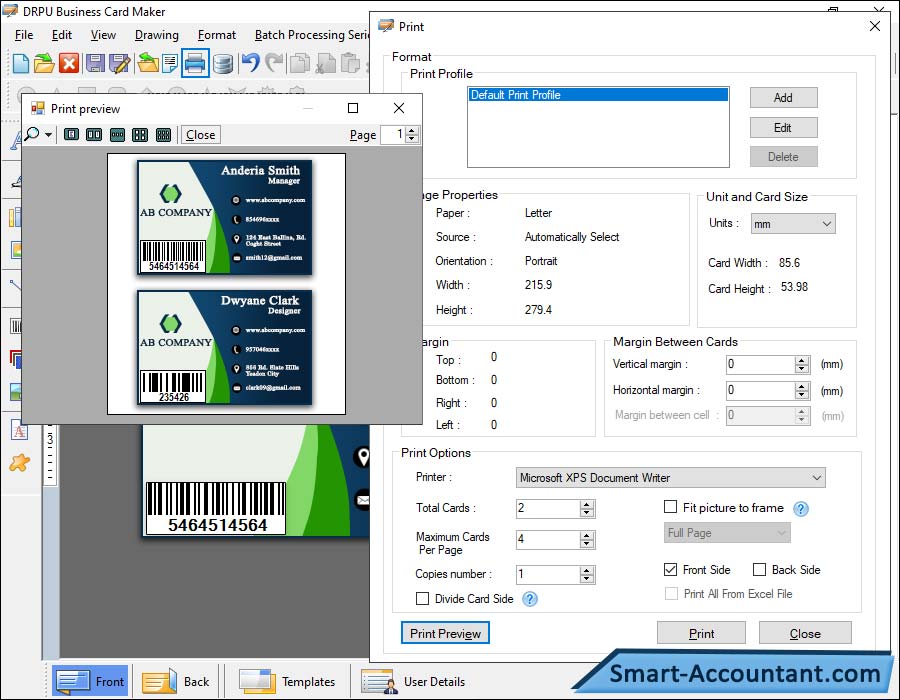
Task: Show two pages layout in Print preview
Action: coord(94,135)
